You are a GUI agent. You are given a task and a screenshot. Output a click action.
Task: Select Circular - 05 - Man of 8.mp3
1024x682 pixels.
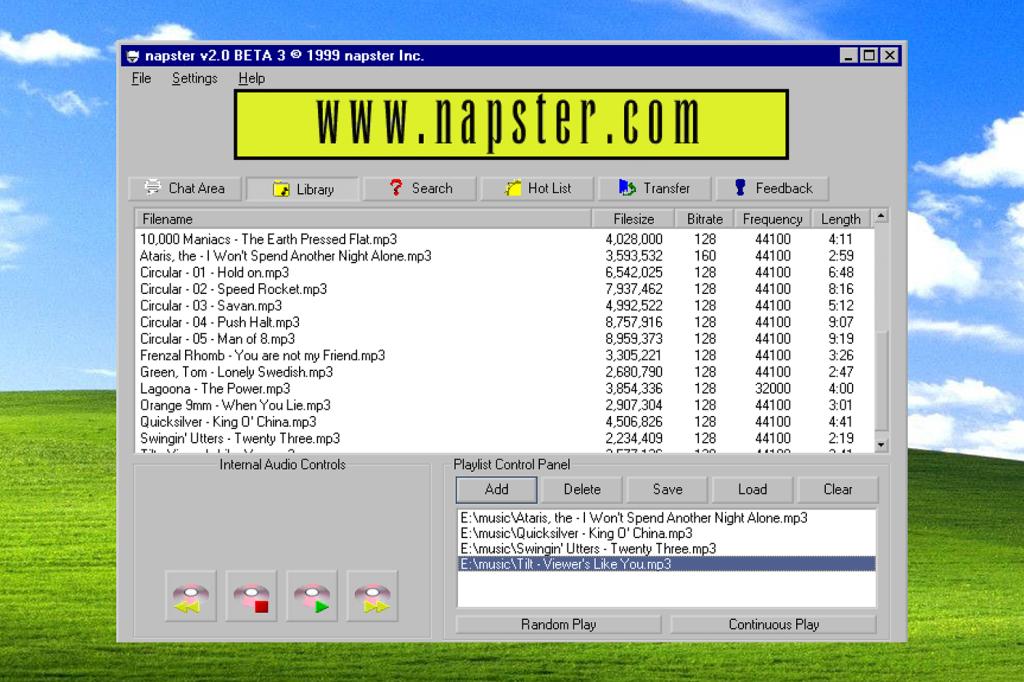point(504,339)
